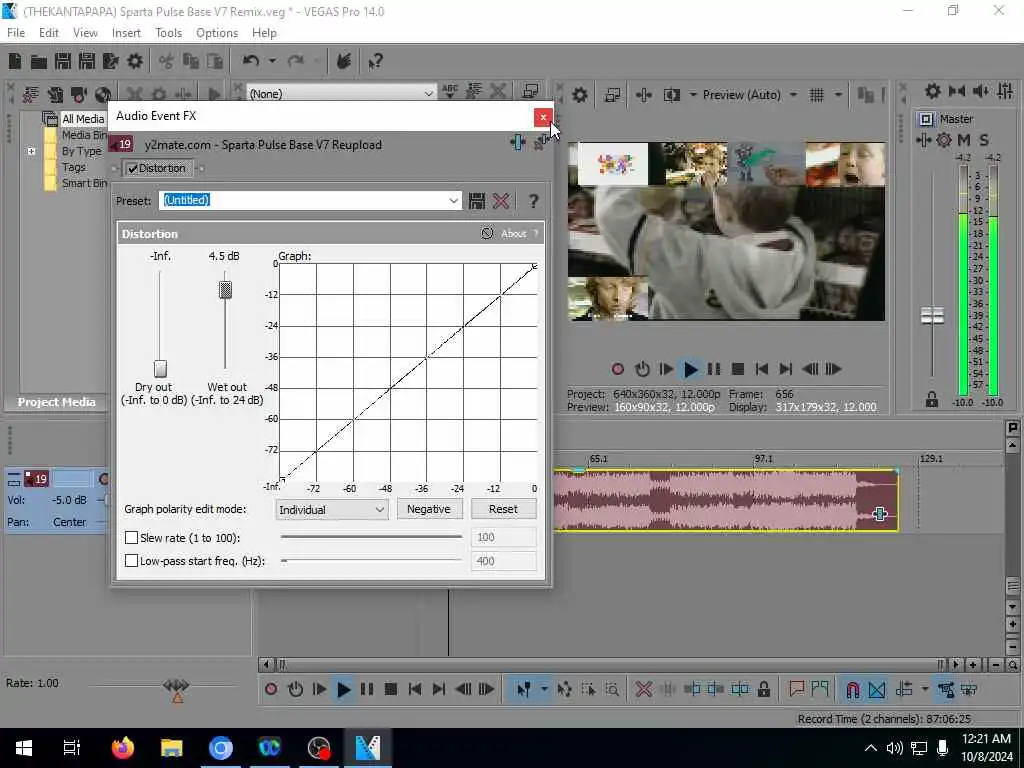The image size is (1024, 768).
Task: Open Overlays grid dropdown arrow in preview
Action: coord(838,95)
